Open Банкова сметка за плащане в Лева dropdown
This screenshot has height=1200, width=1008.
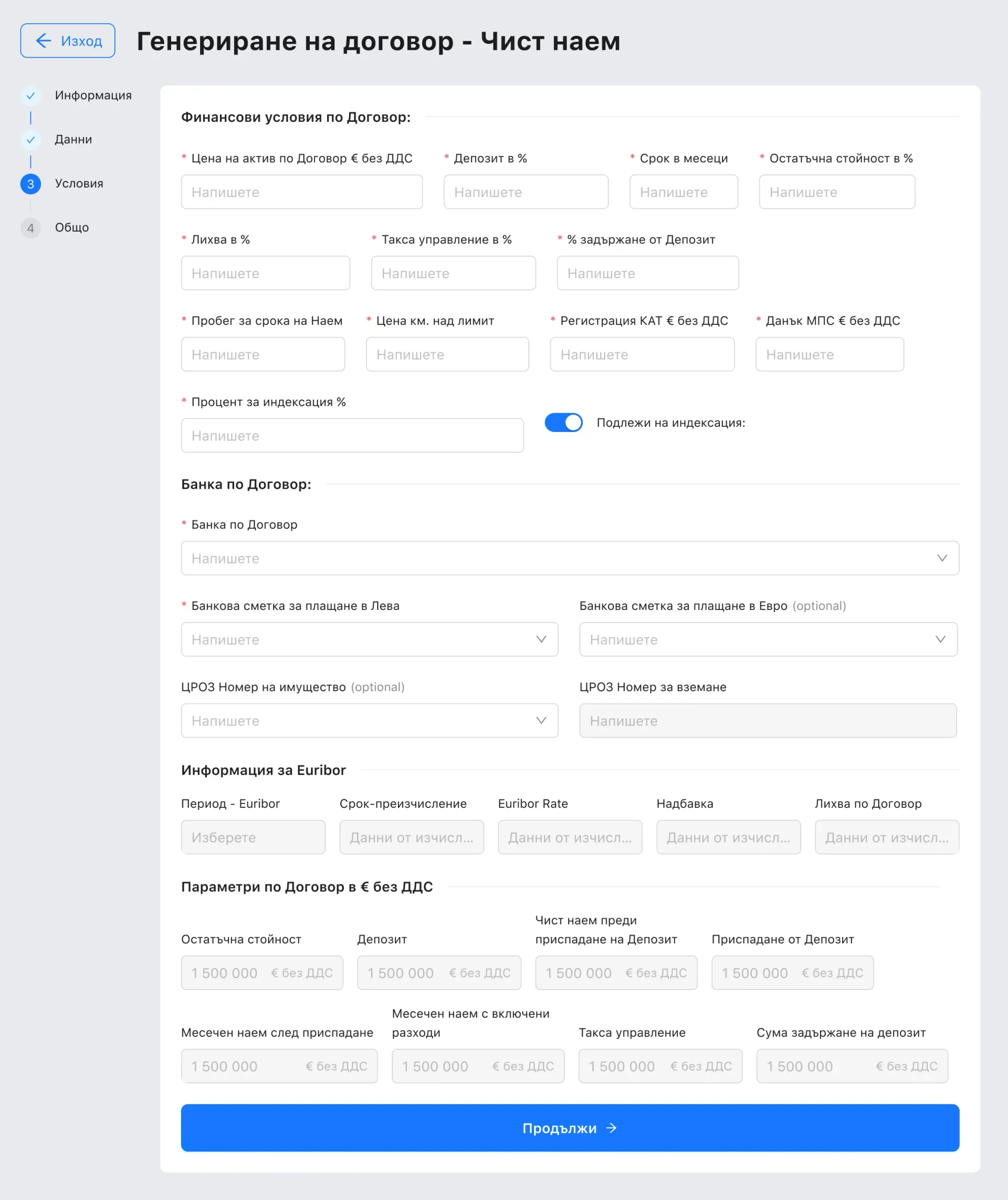(x=369, y=639)
